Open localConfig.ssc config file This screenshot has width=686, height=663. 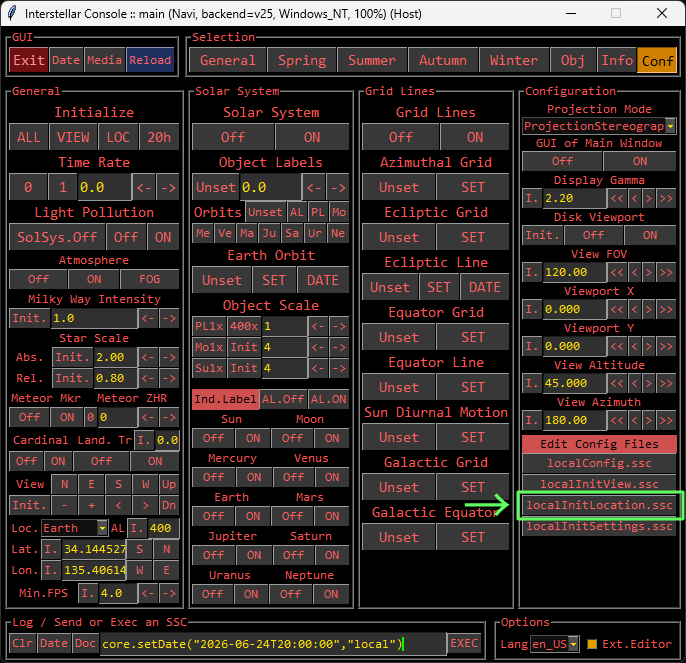click(599, 463)
